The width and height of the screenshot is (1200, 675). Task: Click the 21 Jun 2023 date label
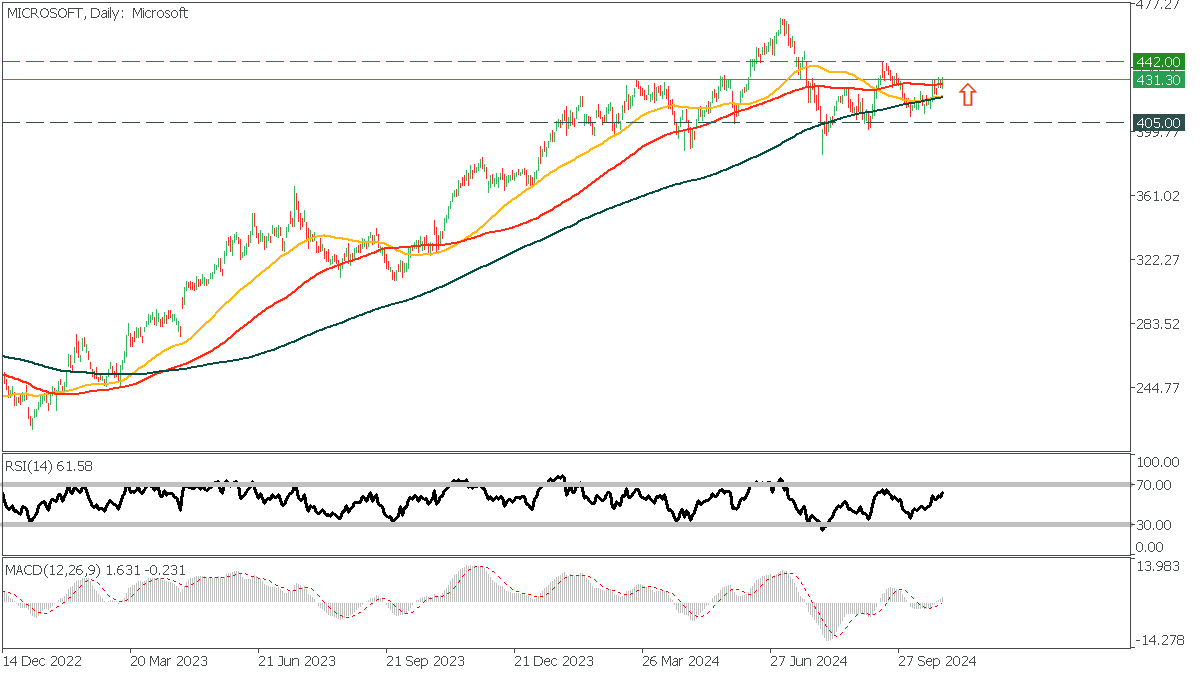coord(297,662)
